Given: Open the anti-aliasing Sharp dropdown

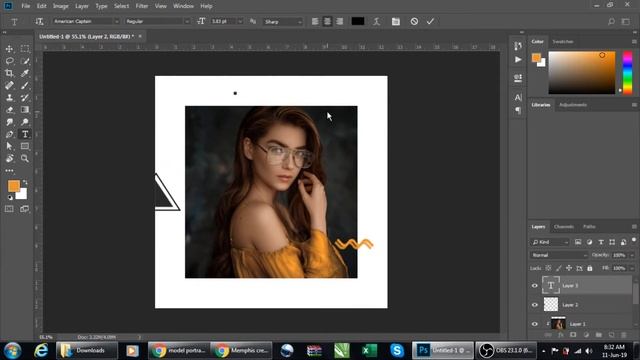Looking at the screenshot, I should pyautogui.click(x=283, y=22).
